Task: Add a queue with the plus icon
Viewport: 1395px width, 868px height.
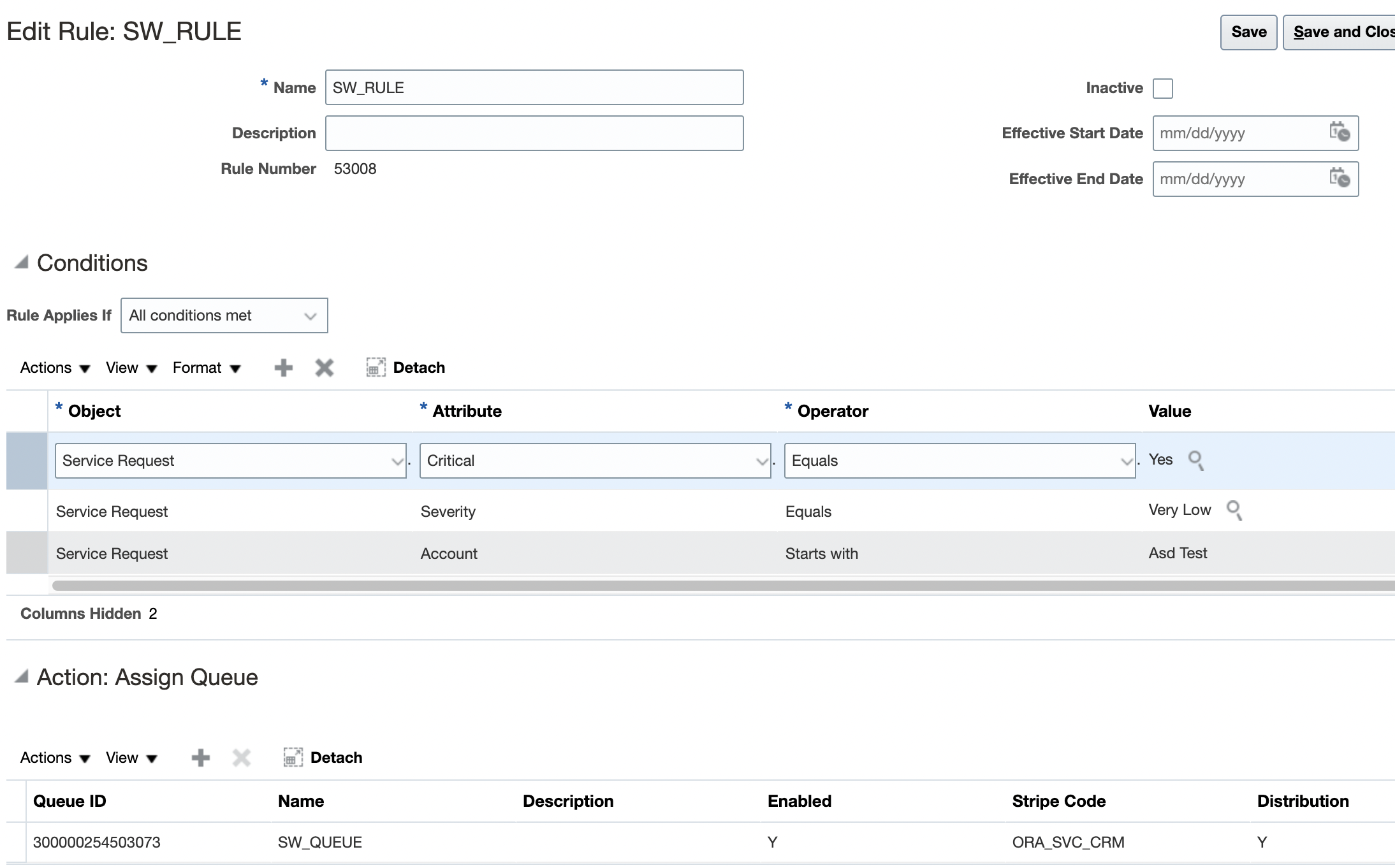Action: click(200, 758)
